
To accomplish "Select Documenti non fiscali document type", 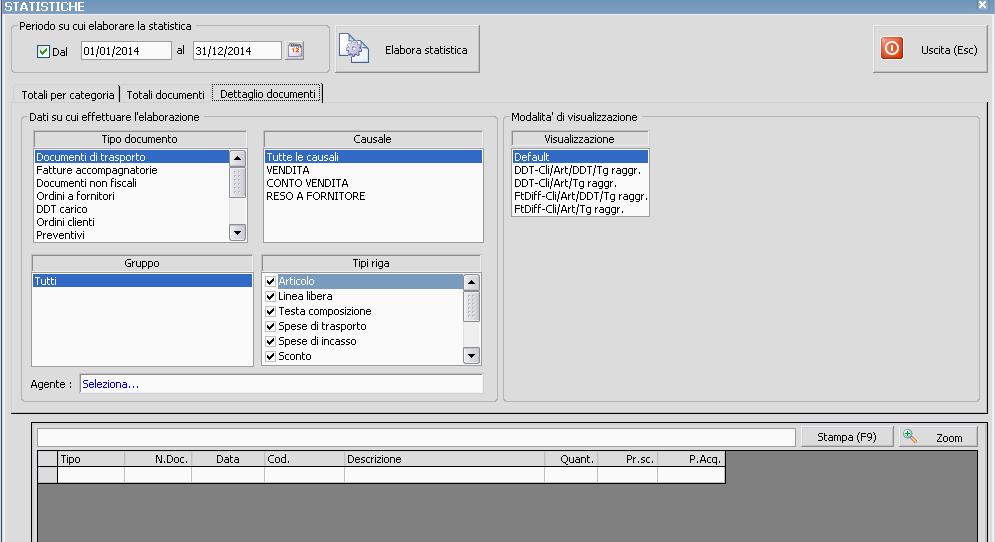I will click(131, 183).
